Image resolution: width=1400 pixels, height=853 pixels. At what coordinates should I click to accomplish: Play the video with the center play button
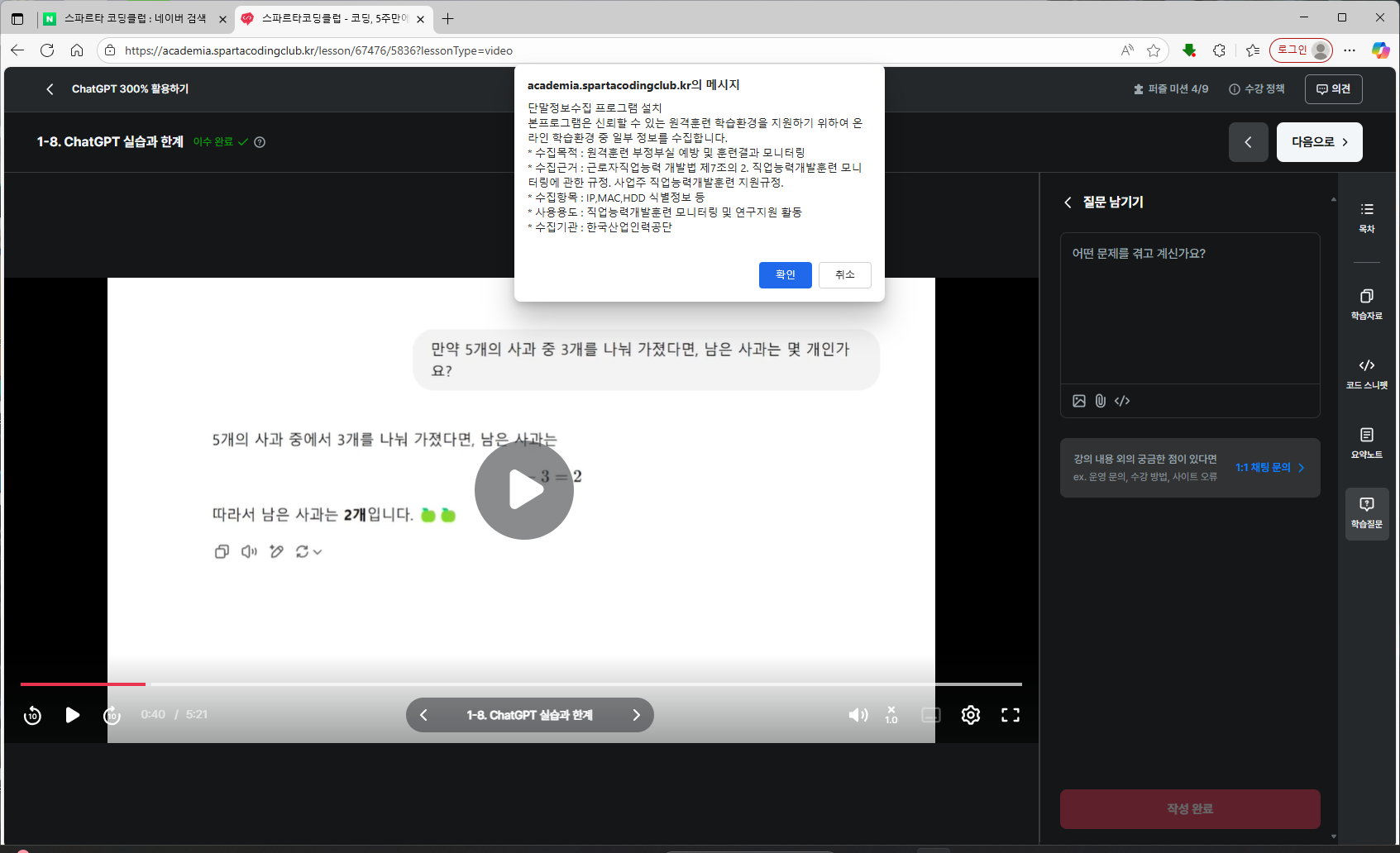click(x=524, y=490)
